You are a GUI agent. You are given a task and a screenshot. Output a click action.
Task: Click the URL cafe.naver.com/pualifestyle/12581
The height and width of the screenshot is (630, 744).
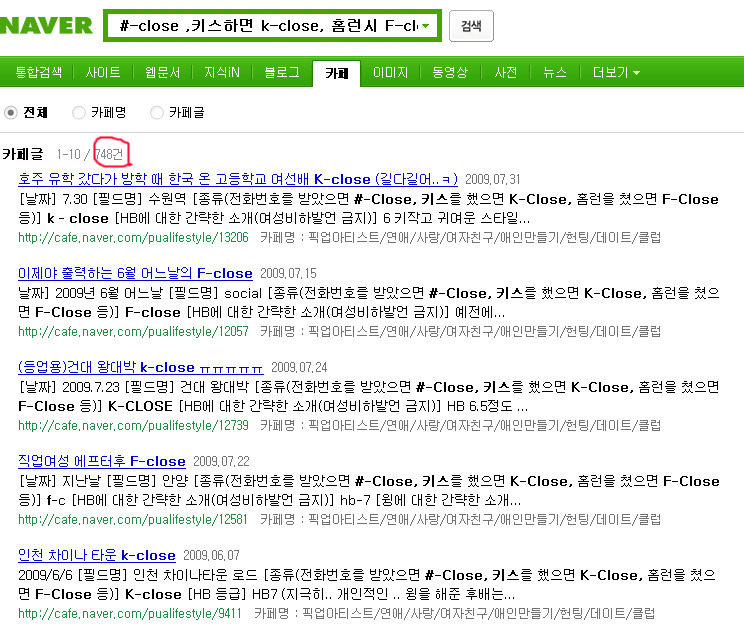[133, 519]
